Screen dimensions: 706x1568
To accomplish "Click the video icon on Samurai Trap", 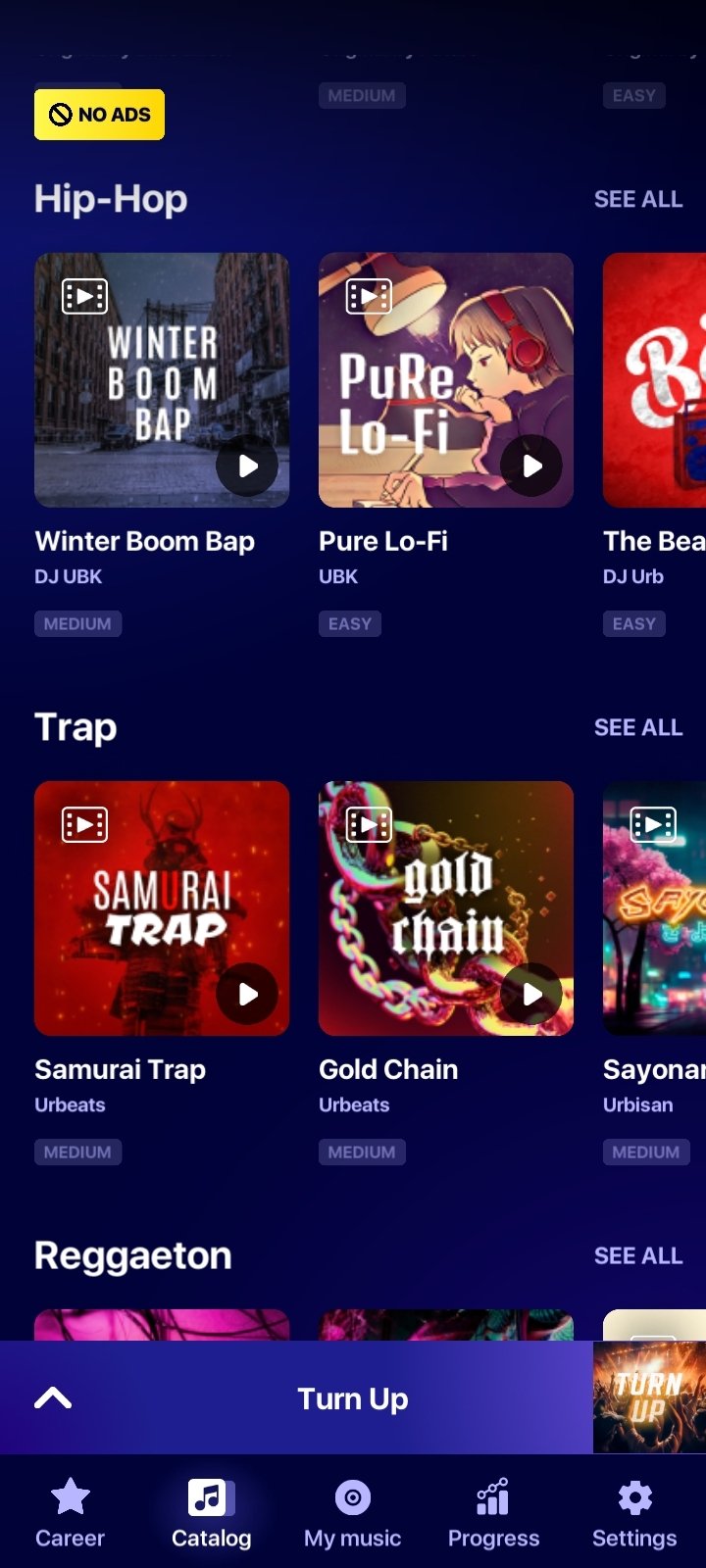I will click(84, 824).
